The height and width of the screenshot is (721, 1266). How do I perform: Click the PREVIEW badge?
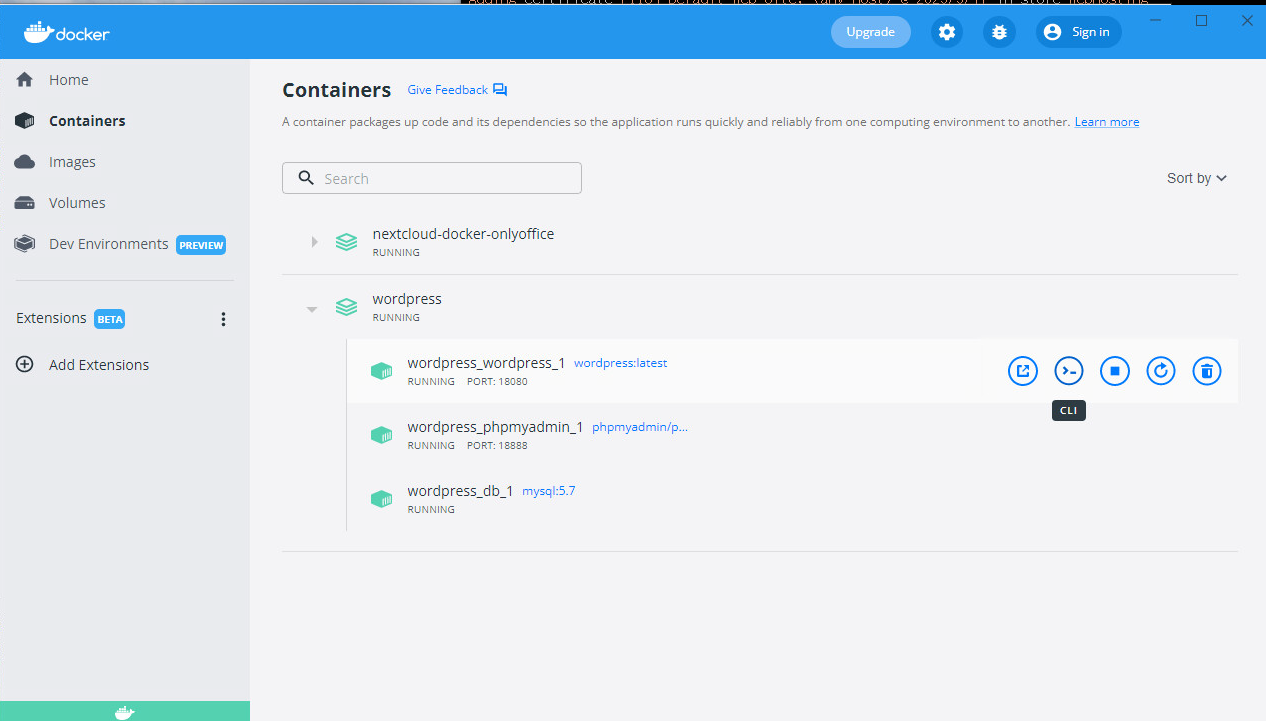(201, 245)
